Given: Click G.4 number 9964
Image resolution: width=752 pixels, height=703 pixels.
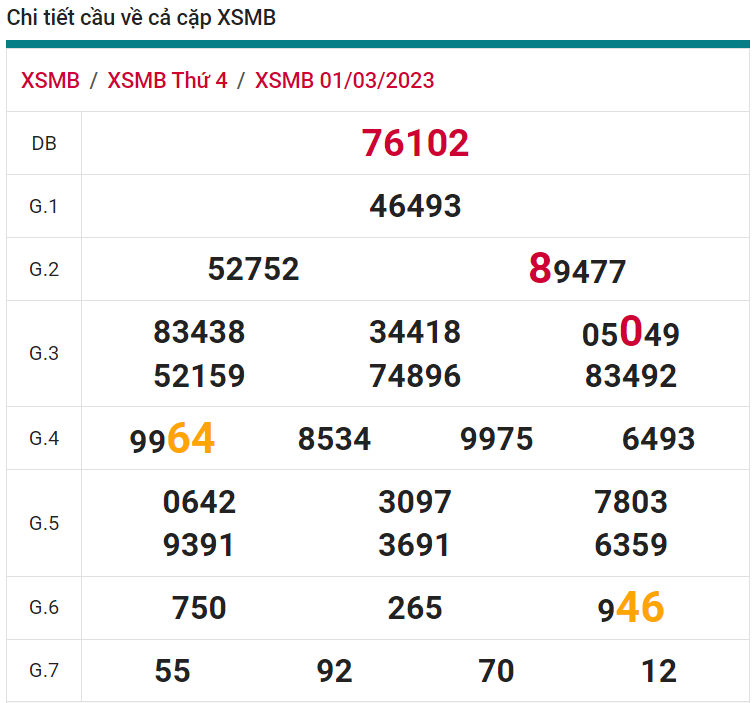Looking at the screenshot, I should click(x=172, y=439).
